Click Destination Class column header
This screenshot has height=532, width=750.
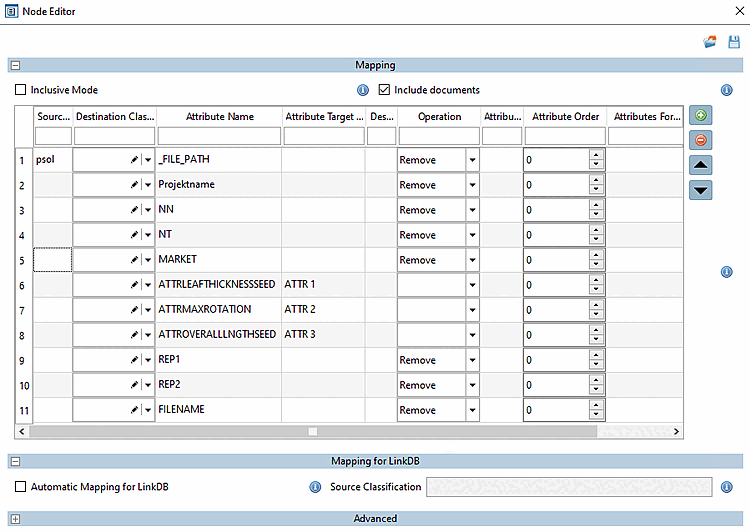pyautogui.click(x=115, y=117)
